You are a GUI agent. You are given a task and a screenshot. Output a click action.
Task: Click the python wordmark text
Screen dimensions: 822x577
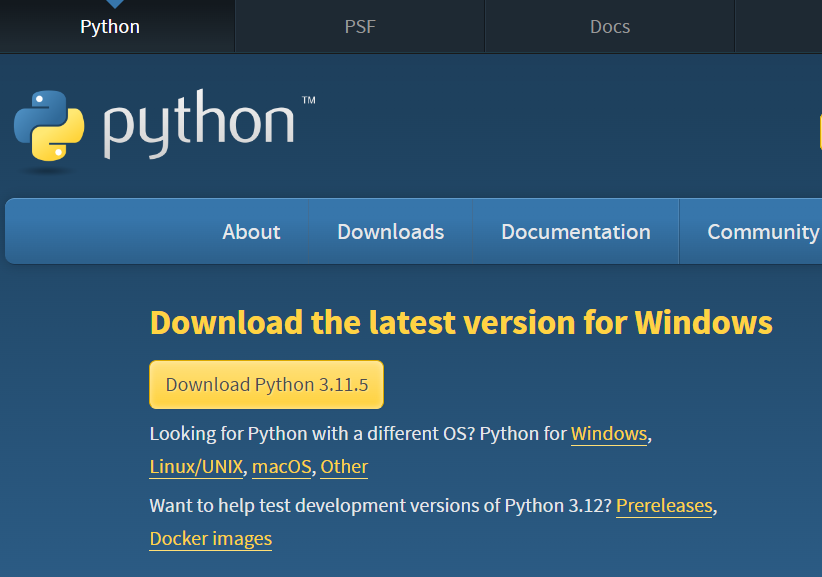pyautogui.click(x=199, y=124)
